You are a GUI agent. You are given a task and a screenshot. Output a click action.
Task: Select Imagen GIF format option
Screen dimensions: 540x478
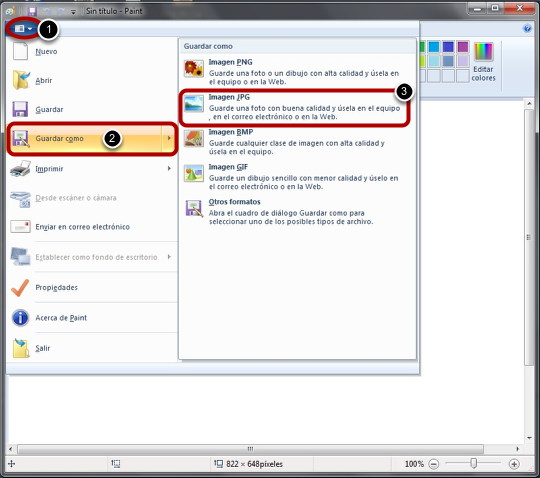click(297, 177)
